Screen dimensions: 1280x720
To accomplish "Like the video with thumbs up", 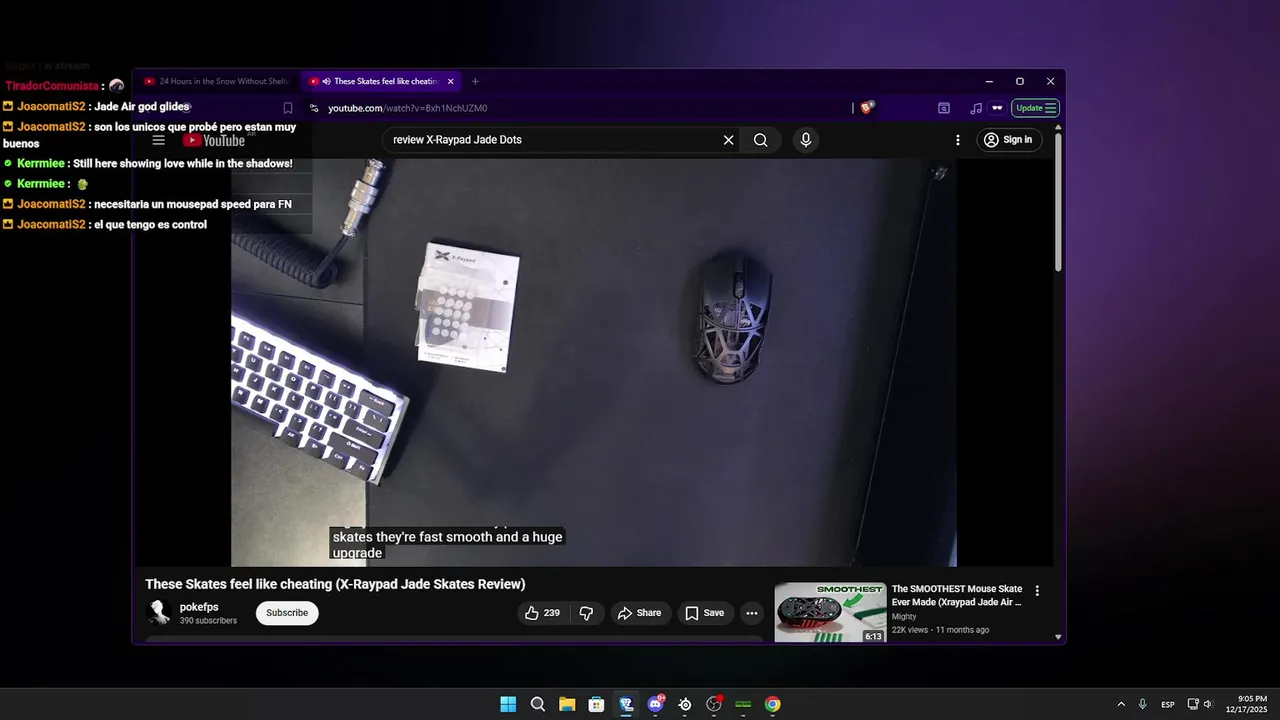I will pos(542,613).
